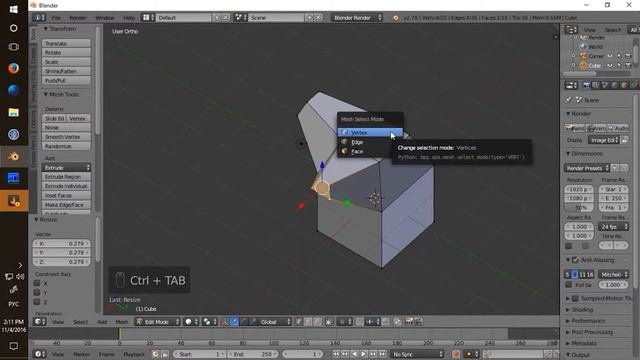The image size is (640, 360).
Task: Click the Make Edge/Face button
Action: click(x=66, y=205)
